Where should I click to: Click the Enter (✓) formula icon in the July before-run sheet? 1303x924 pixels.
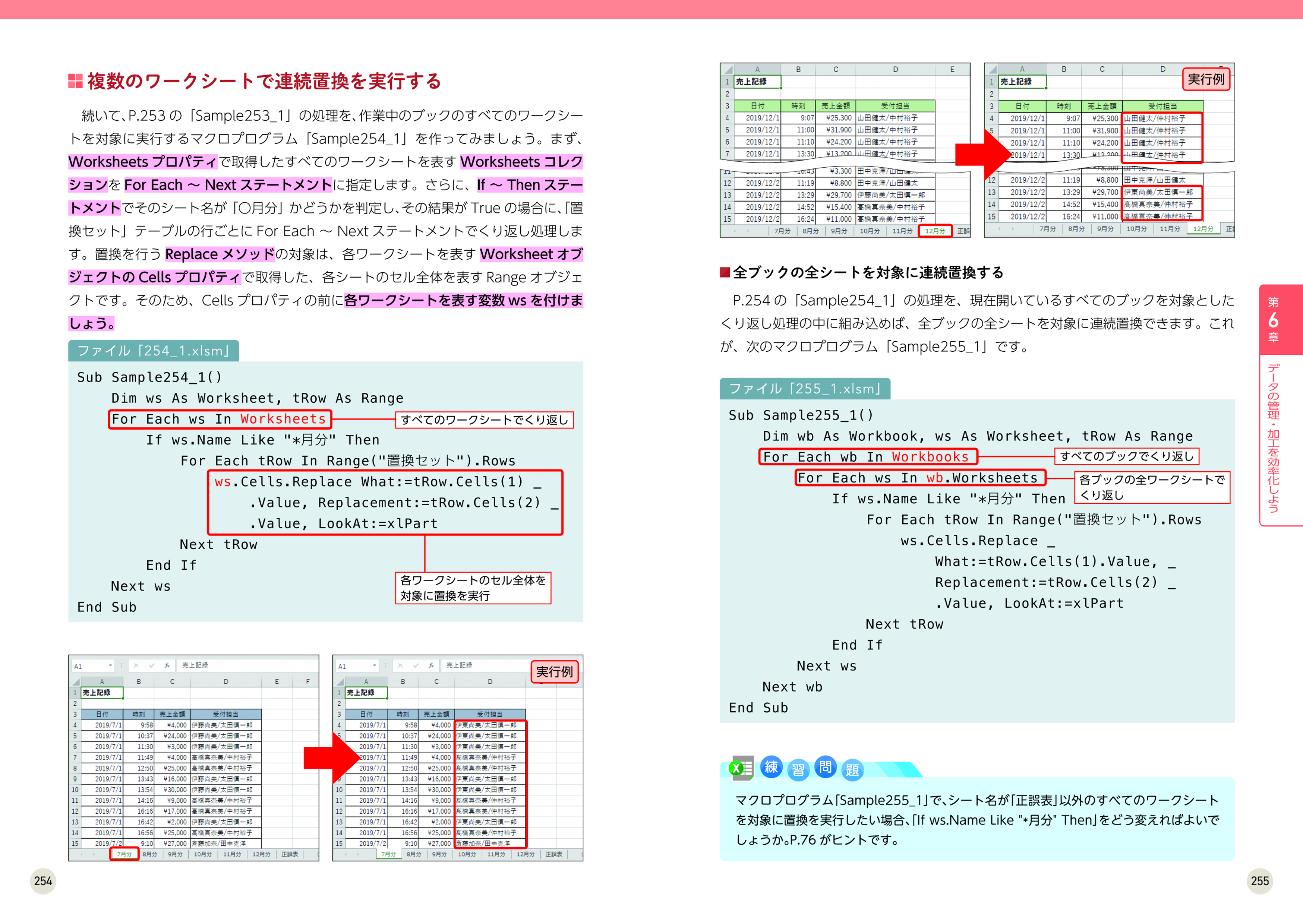151,665
